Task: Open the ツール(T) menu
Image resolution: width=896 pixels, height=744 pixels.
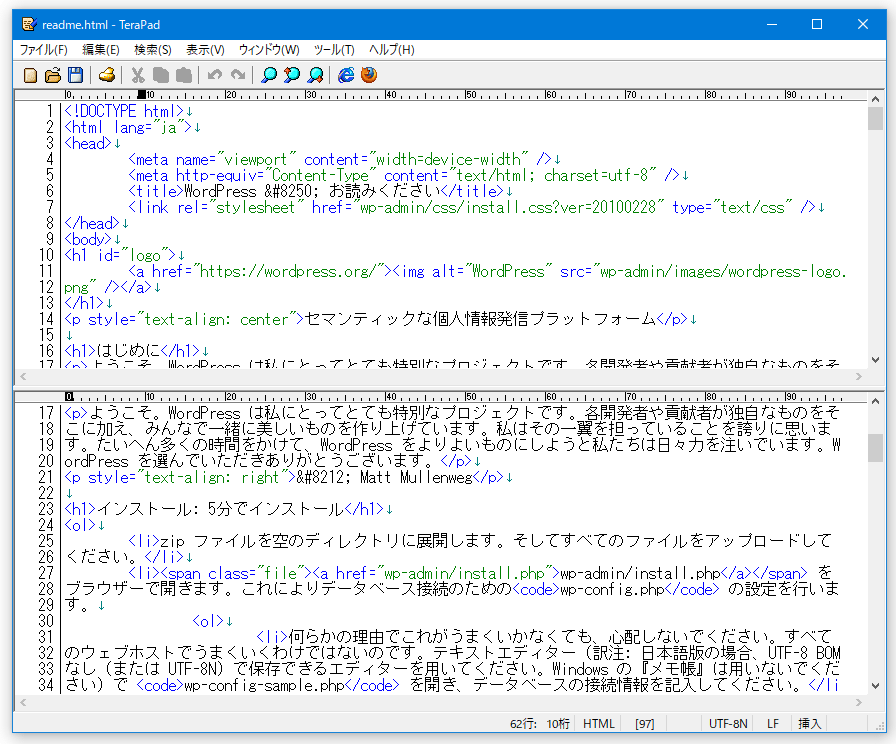Action: pyautogui.click(x=334, y=50)
